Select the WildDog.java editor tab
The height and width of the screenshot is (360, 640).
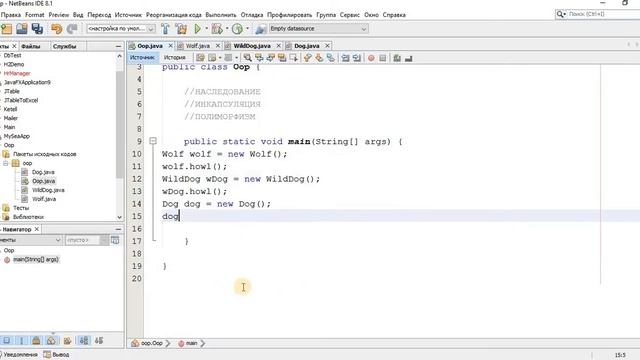[252, 46]
